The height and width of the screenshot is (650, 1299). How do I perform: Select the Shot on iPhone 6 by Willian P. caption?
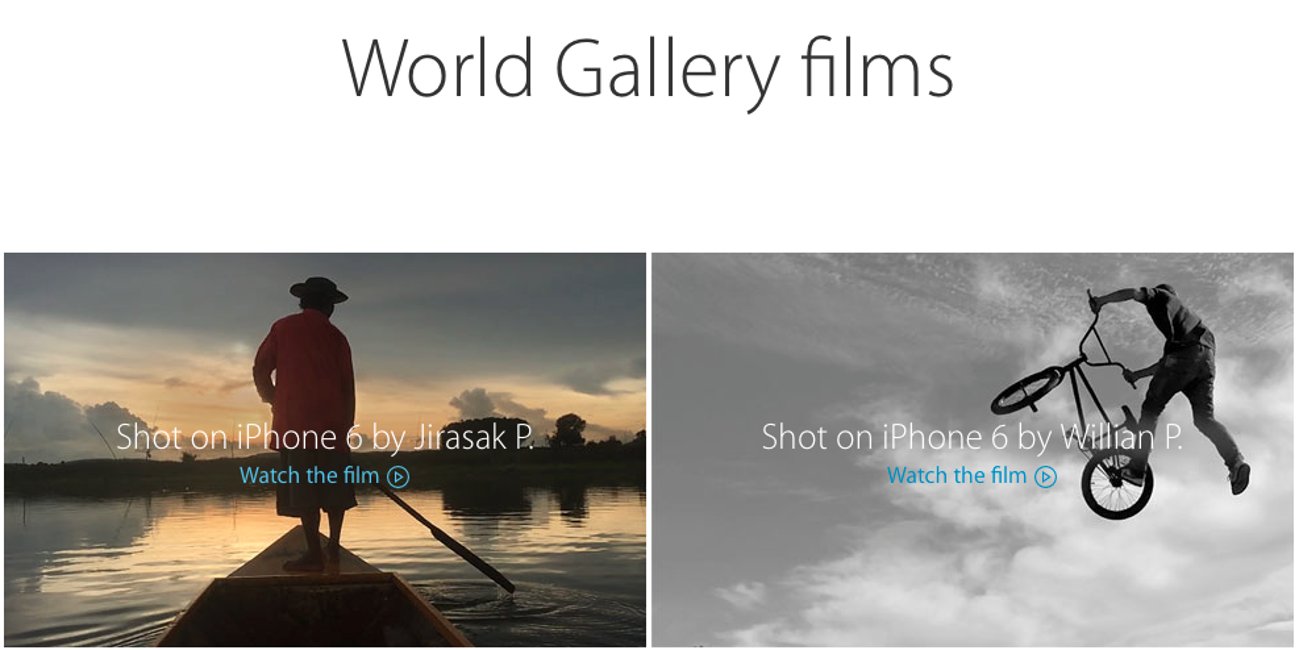pos(972,437)
